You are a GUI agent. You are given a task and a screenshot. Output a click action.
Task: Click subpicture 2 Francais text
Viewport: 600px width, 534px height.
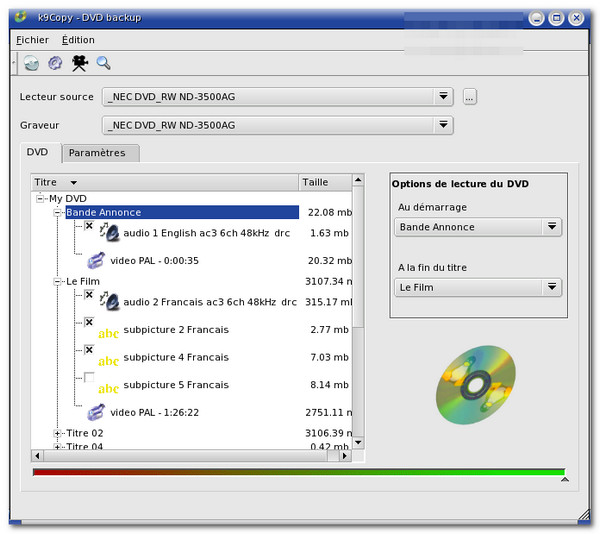[176, 329]
